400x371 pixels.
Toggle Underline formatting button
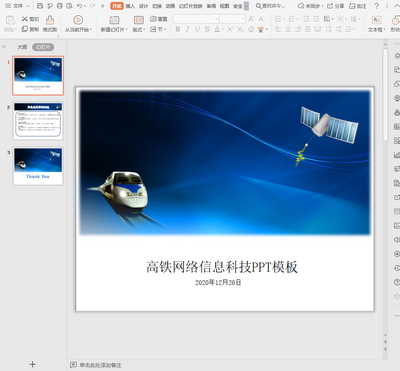click(x=197, y=29)
